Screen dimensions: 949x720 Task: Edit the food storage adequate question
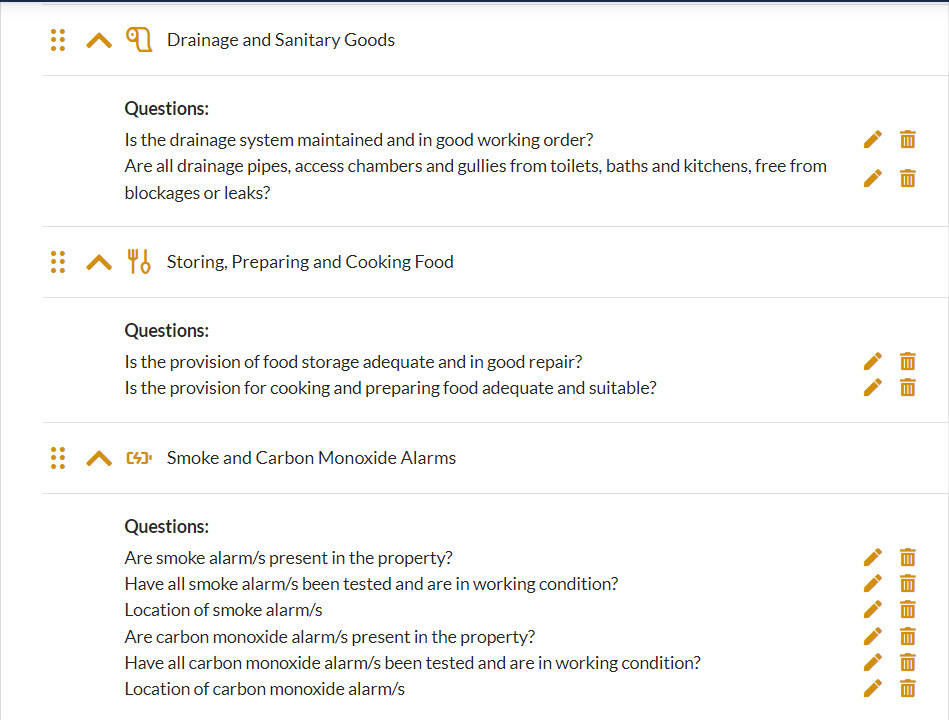pyautogui.click(x=872, y=362)
